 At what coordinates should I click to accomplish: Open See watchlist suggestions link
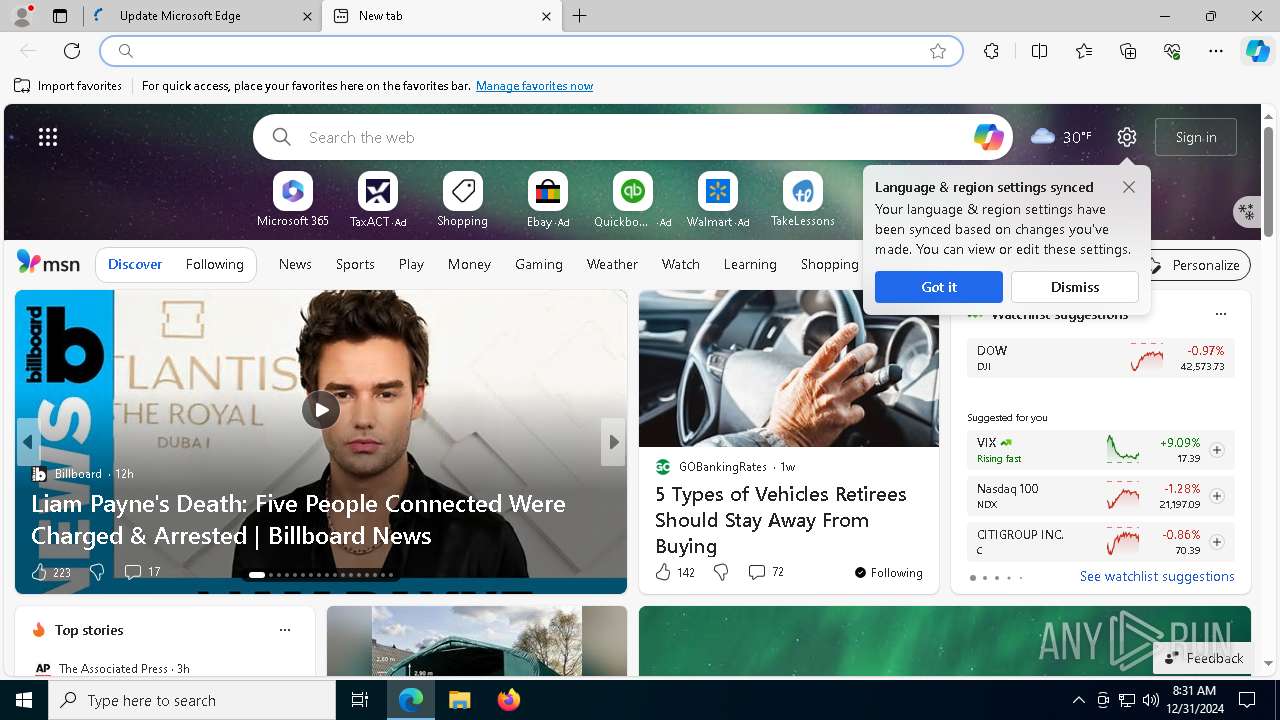click(1157, 577)
